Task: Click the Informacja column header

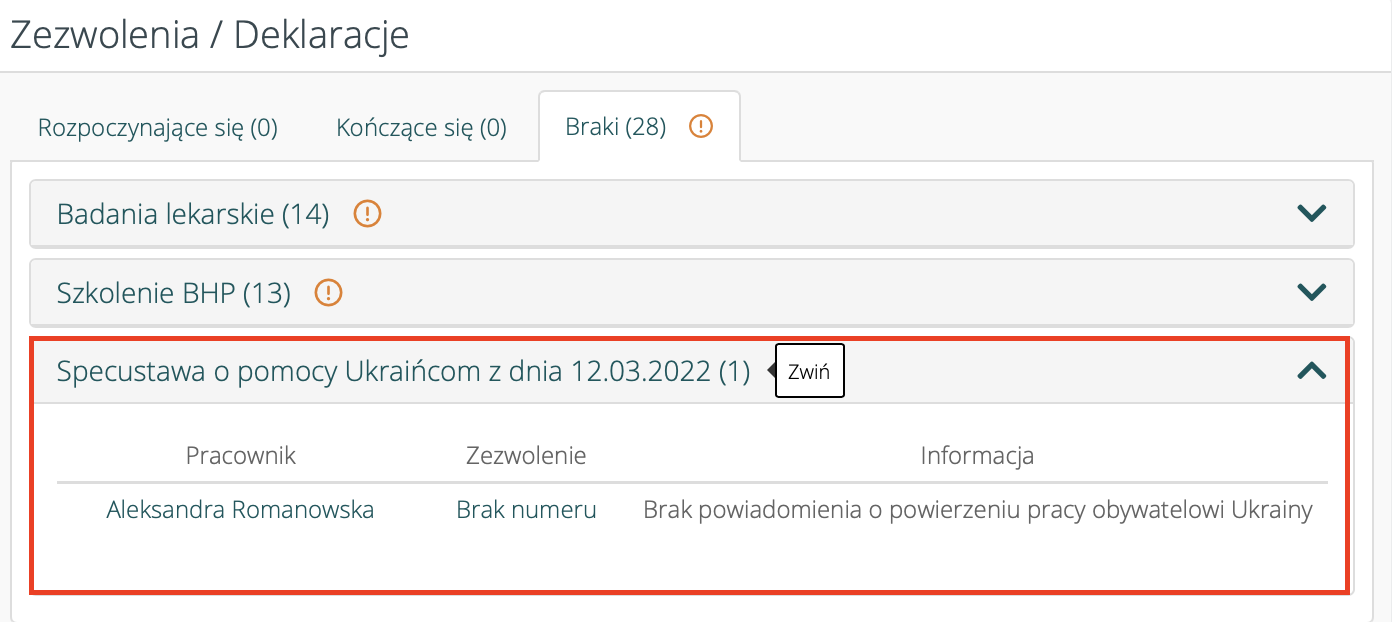Action: coord(977,456)
